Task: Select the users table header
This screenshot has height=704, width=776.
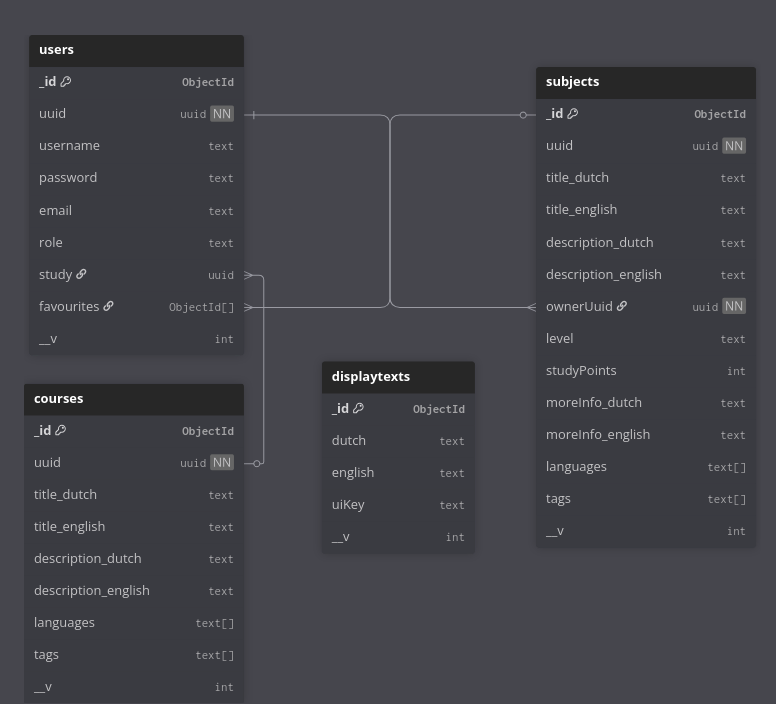Action: point(136,50)
